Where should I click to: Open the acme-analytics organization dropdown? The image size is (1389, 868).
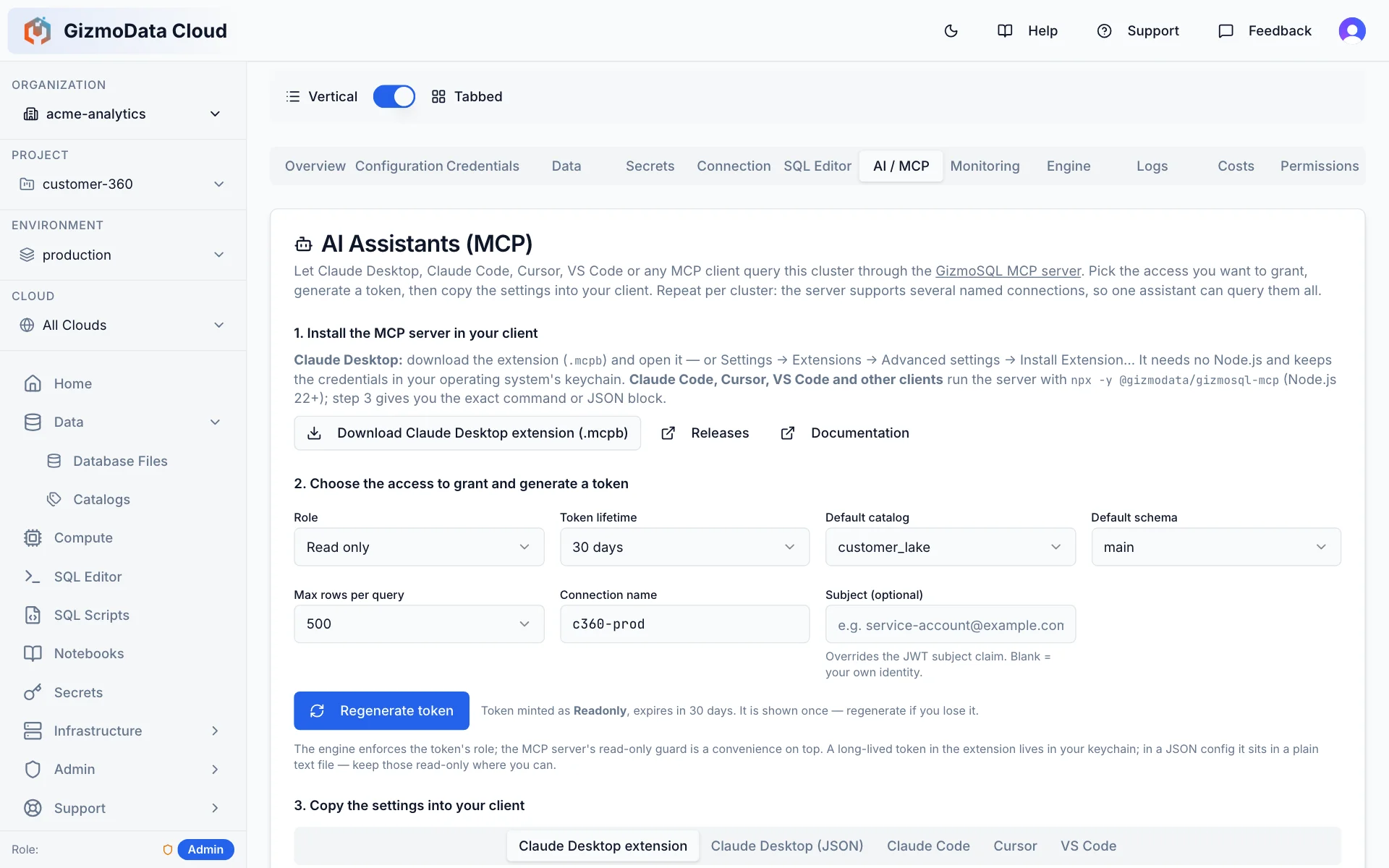click(x=123, y=114)
